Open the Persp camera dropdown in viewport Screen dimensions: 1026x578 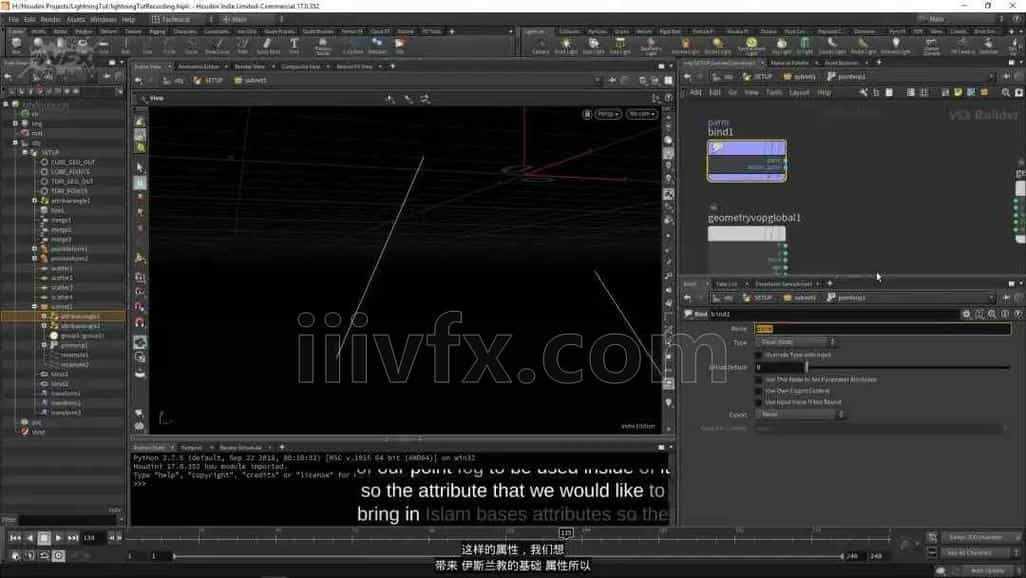(608, 114)
